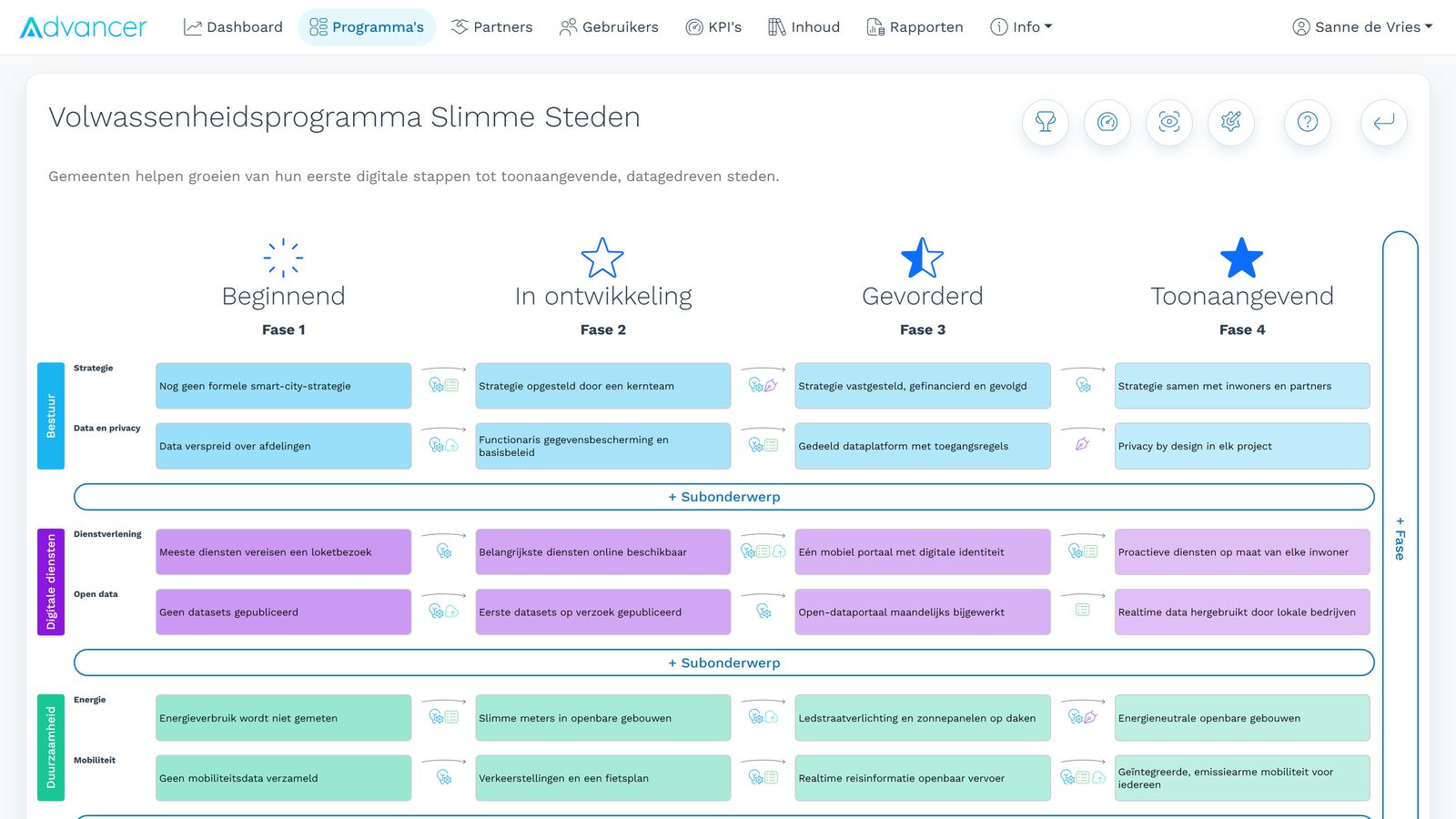1456x819 pixels.
Task: Open the gear edit settings icon
Action: (x=1231, y=122)
